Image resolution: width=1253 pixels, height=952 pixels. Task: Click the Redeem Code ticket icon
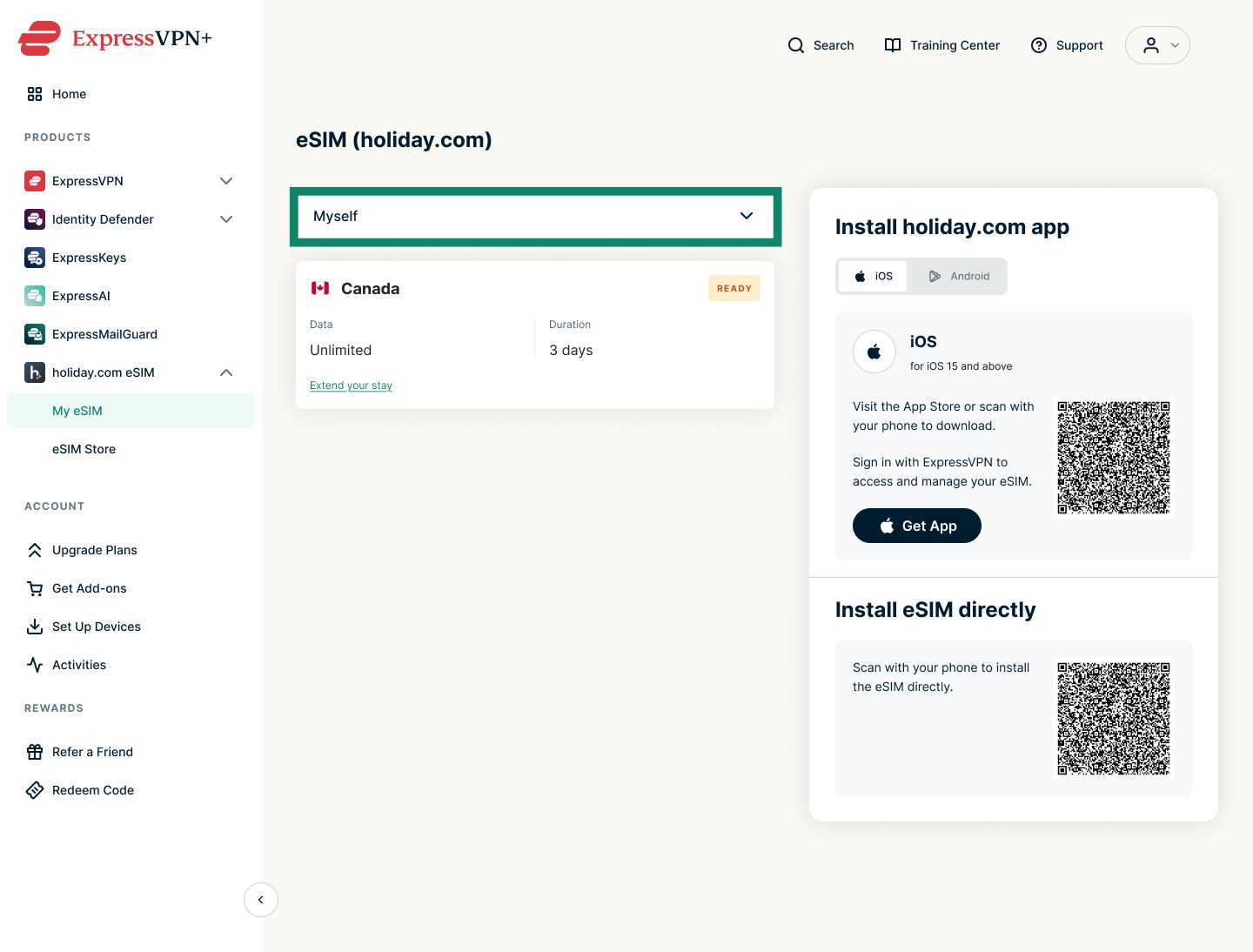click(35, 790)
